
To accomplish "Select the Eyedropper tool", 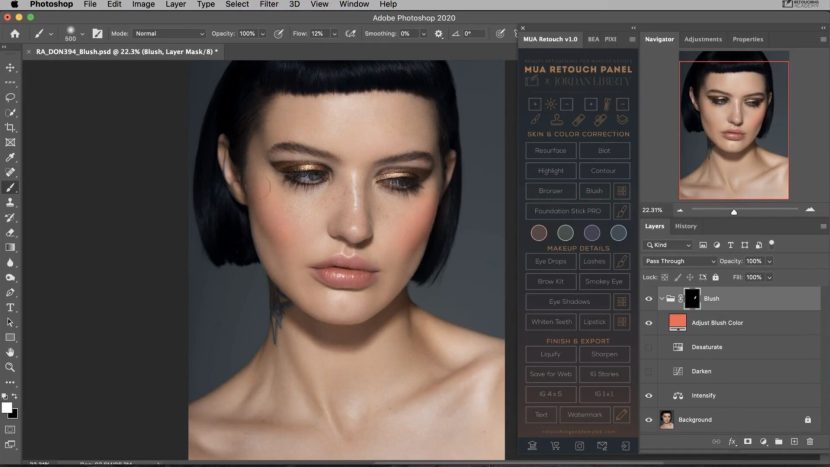I will (x=10, y=157).
